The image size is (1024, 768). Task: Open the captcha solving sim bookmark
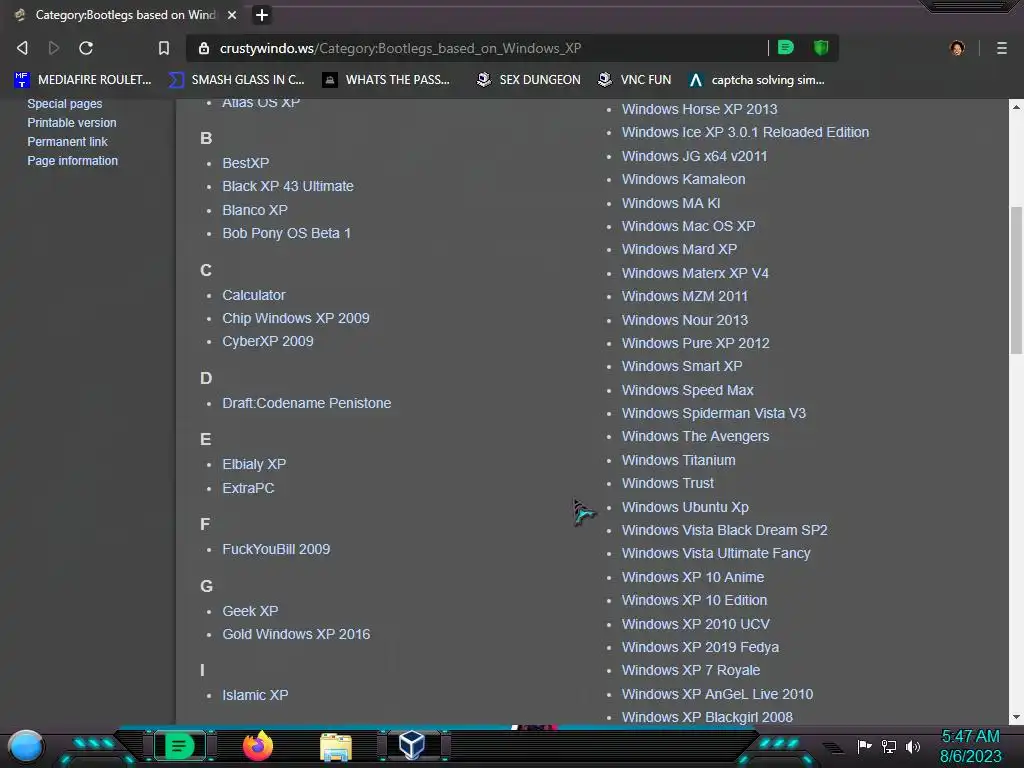pyautogui.click(x=757, y=80)
